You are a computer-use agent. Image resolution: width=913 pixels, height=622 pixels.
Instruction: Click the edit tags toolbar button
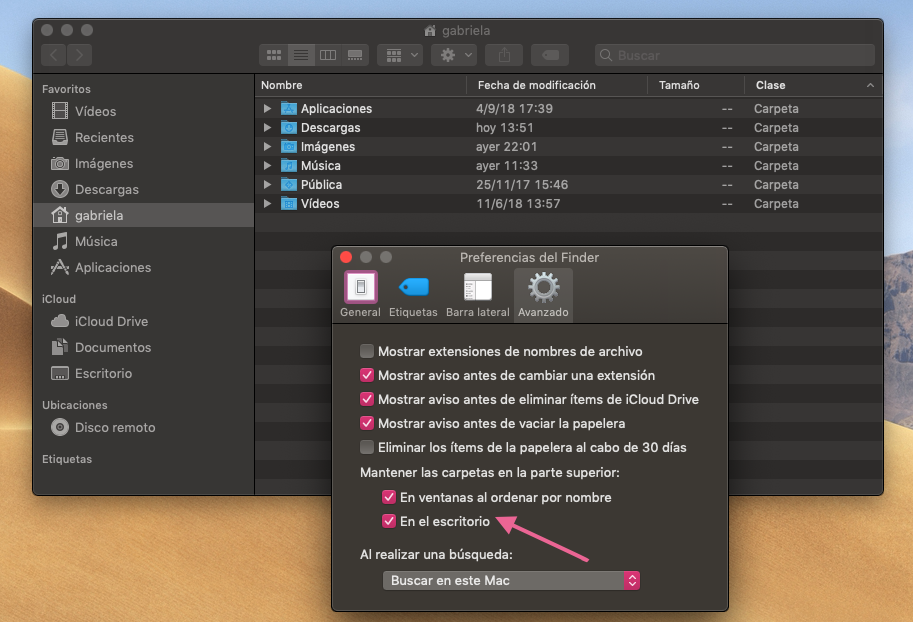tap(550, 55)
